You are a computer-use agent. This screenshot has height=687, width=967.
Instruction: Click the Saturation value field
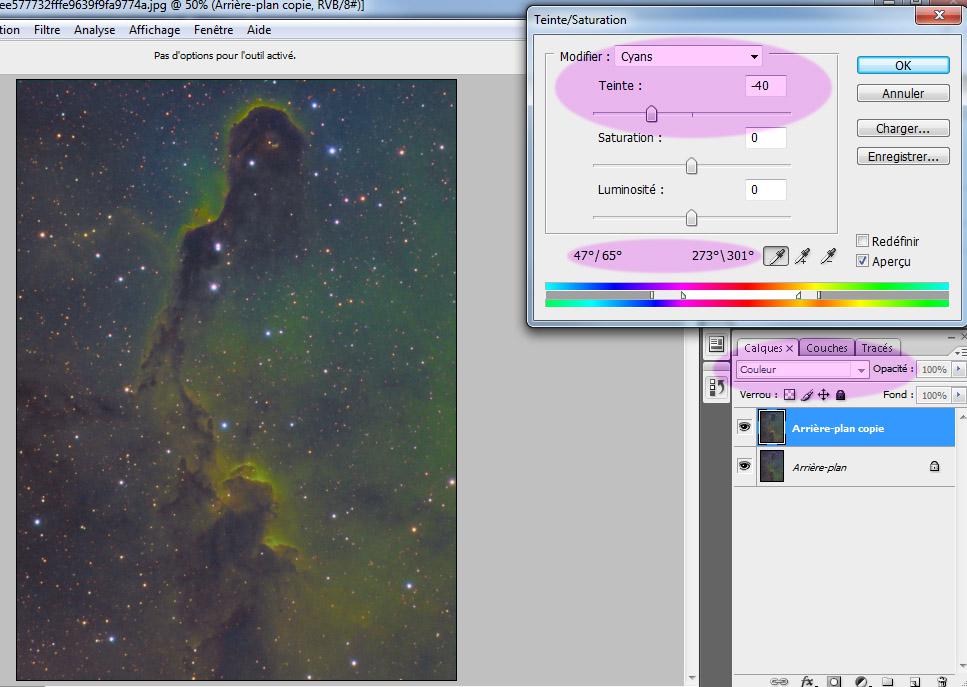pos(765,138)
